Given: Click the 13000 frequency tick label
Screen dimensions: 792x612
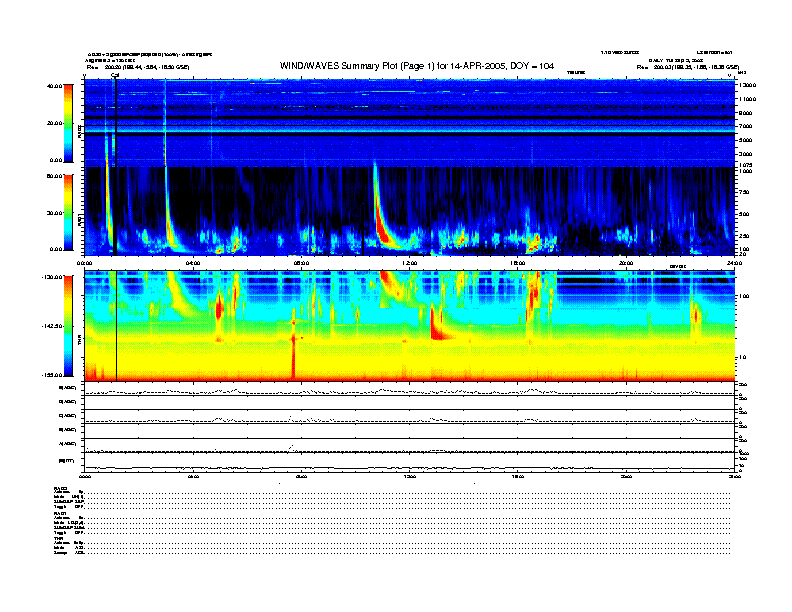Looking at the screenshot, I should pyautogui.click(x=748, y=85).
